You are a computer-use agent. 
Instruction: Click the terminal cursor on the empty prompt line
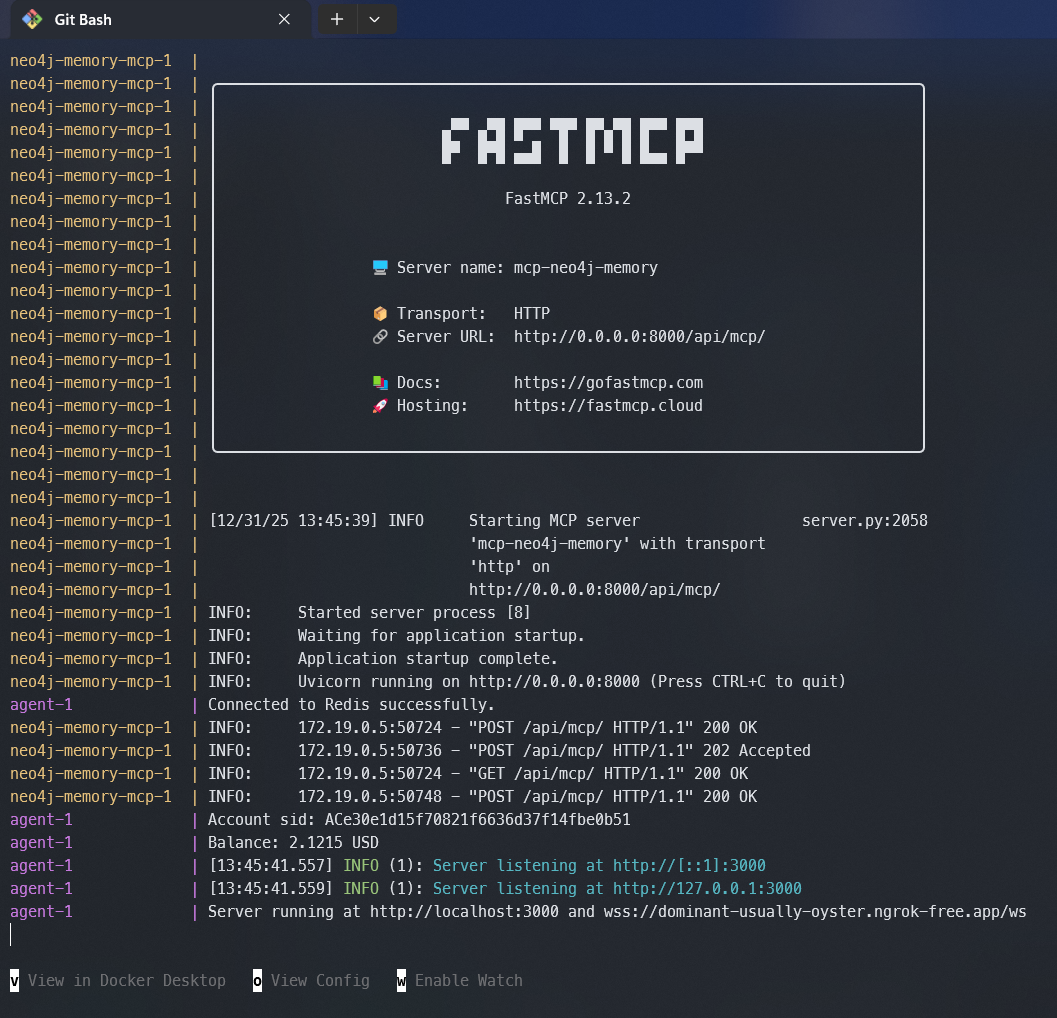(11, 934)
